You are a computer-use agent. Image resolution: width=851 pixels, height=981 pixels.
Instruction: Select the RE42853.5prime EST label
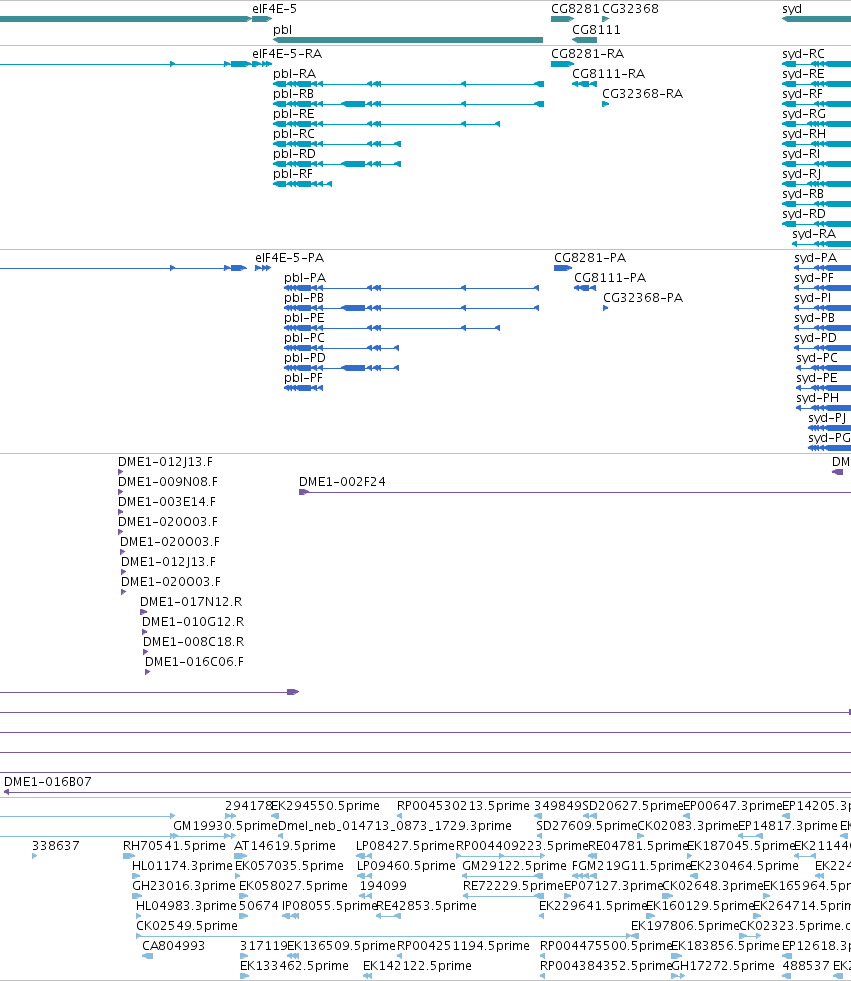(426, 906)
